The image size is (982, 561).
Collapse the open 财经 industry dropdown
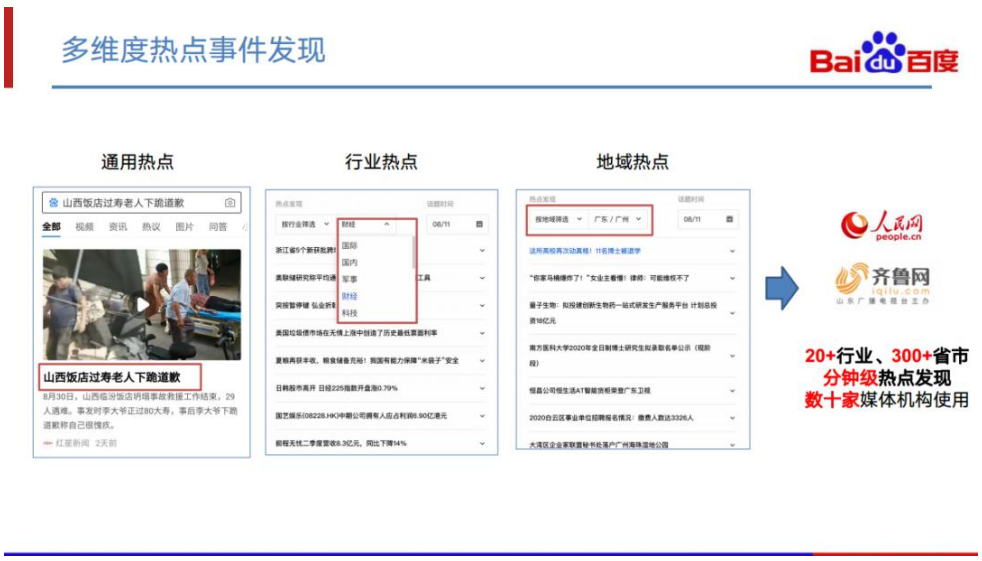click(367, 224)
